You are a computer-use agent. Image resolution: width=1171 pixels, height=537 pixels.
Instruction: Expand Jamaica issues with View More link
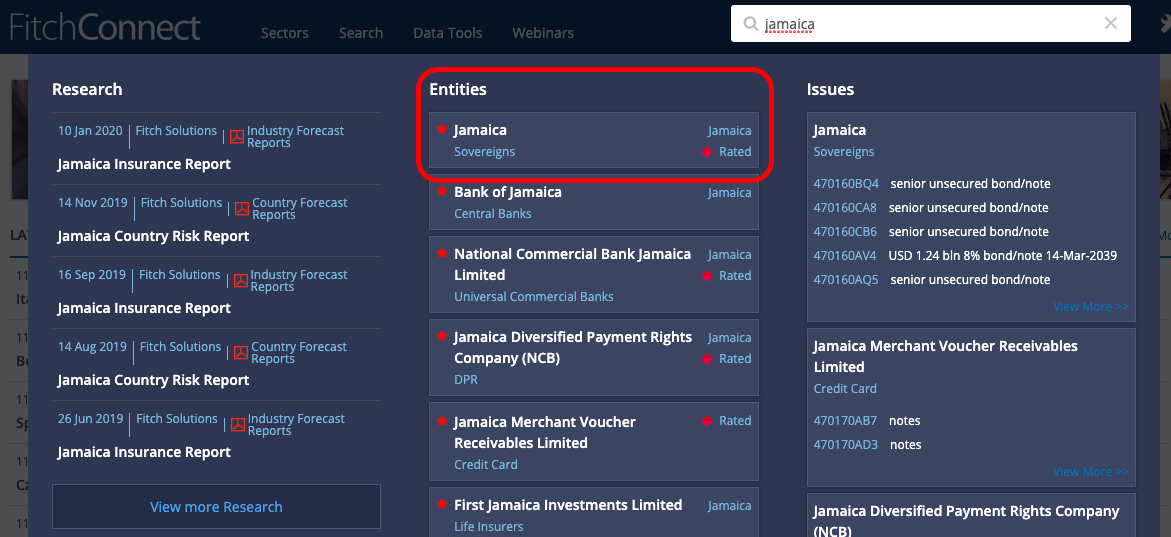pos(1090,307)
